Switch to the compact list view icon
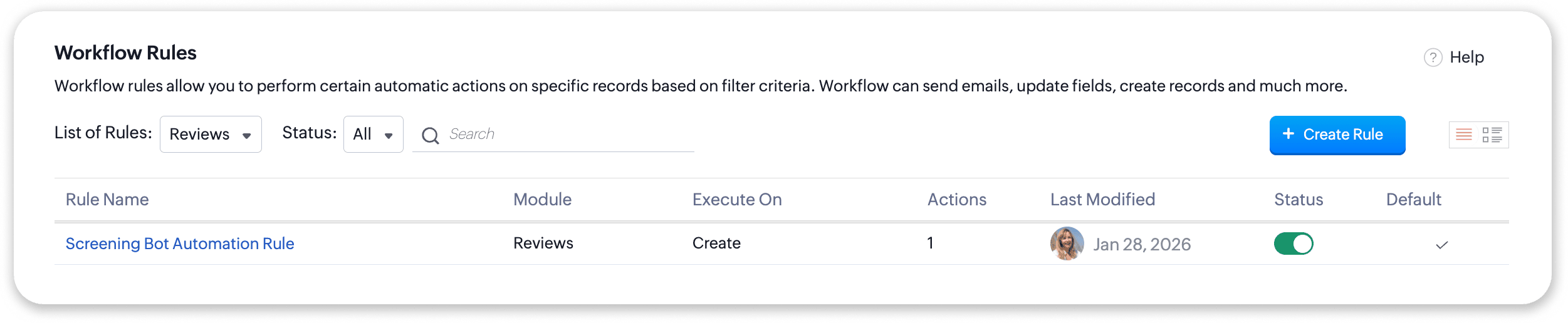The height and width of the screenshot is (323, 1568). click(1464, 135)
